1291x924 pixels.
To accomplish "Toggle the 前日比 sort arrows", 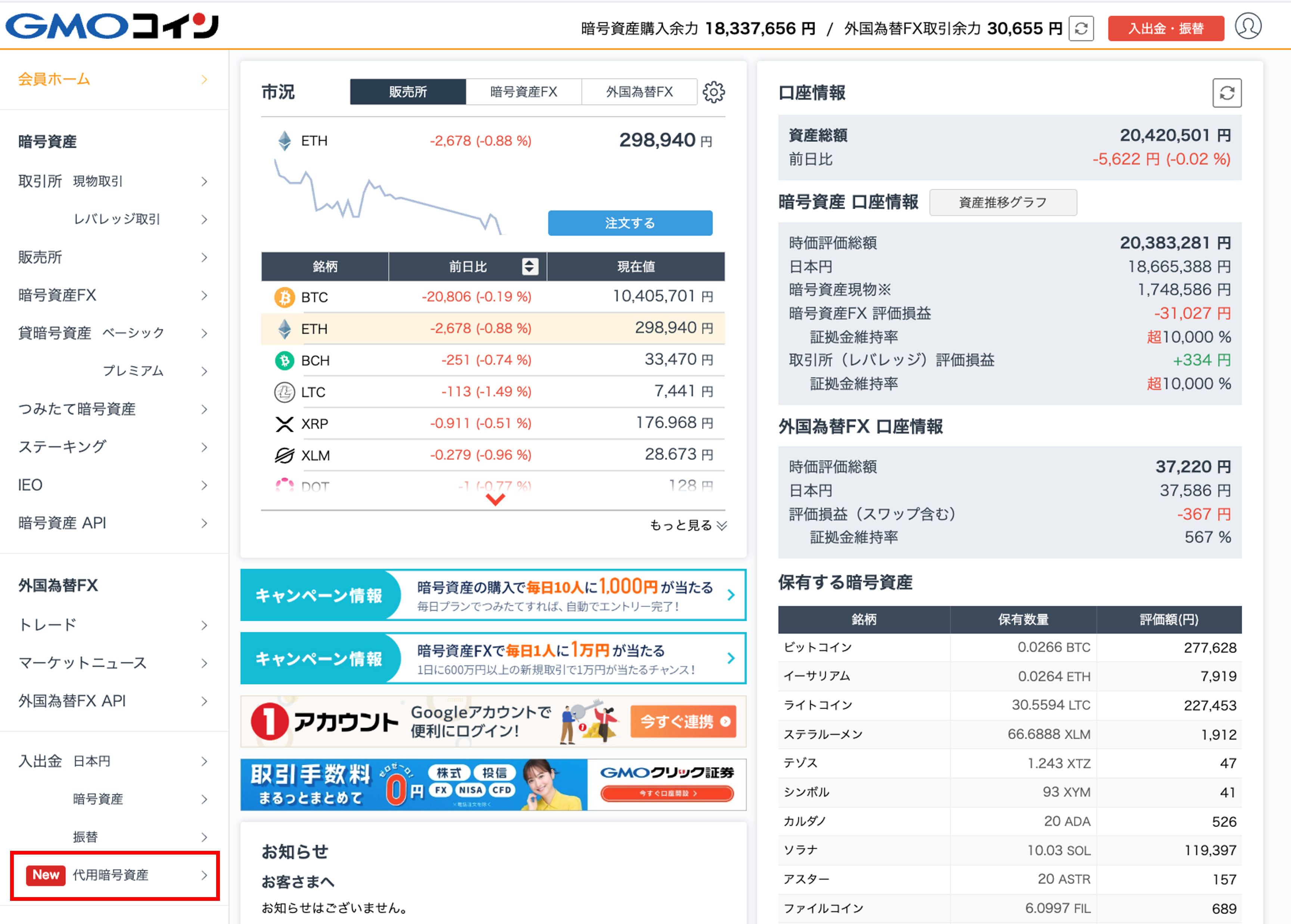I will [530, 266].
